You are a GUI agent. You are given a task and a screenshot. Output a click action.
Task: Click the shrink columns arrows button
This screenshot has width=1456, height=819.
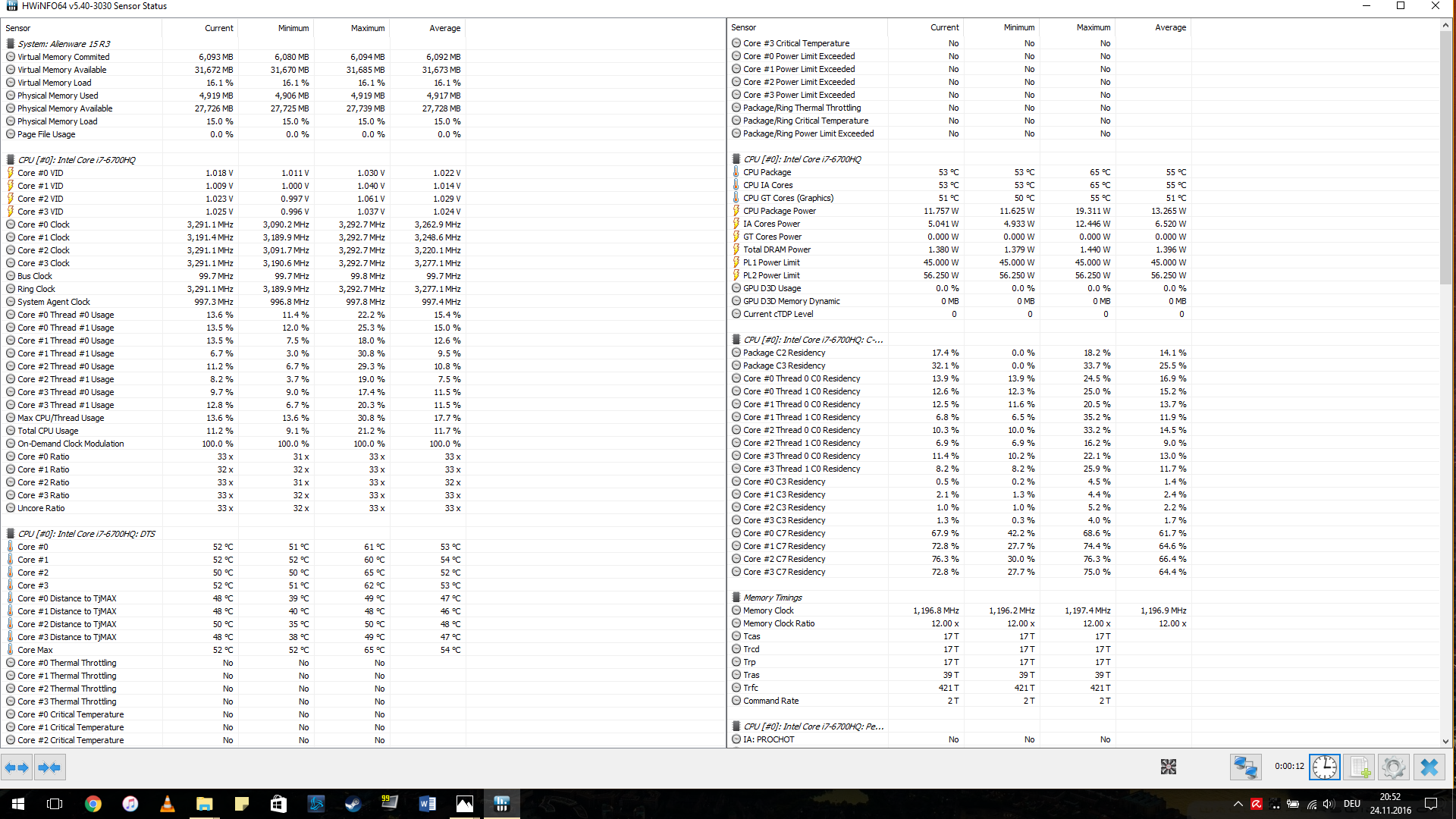tap(50, 767)
